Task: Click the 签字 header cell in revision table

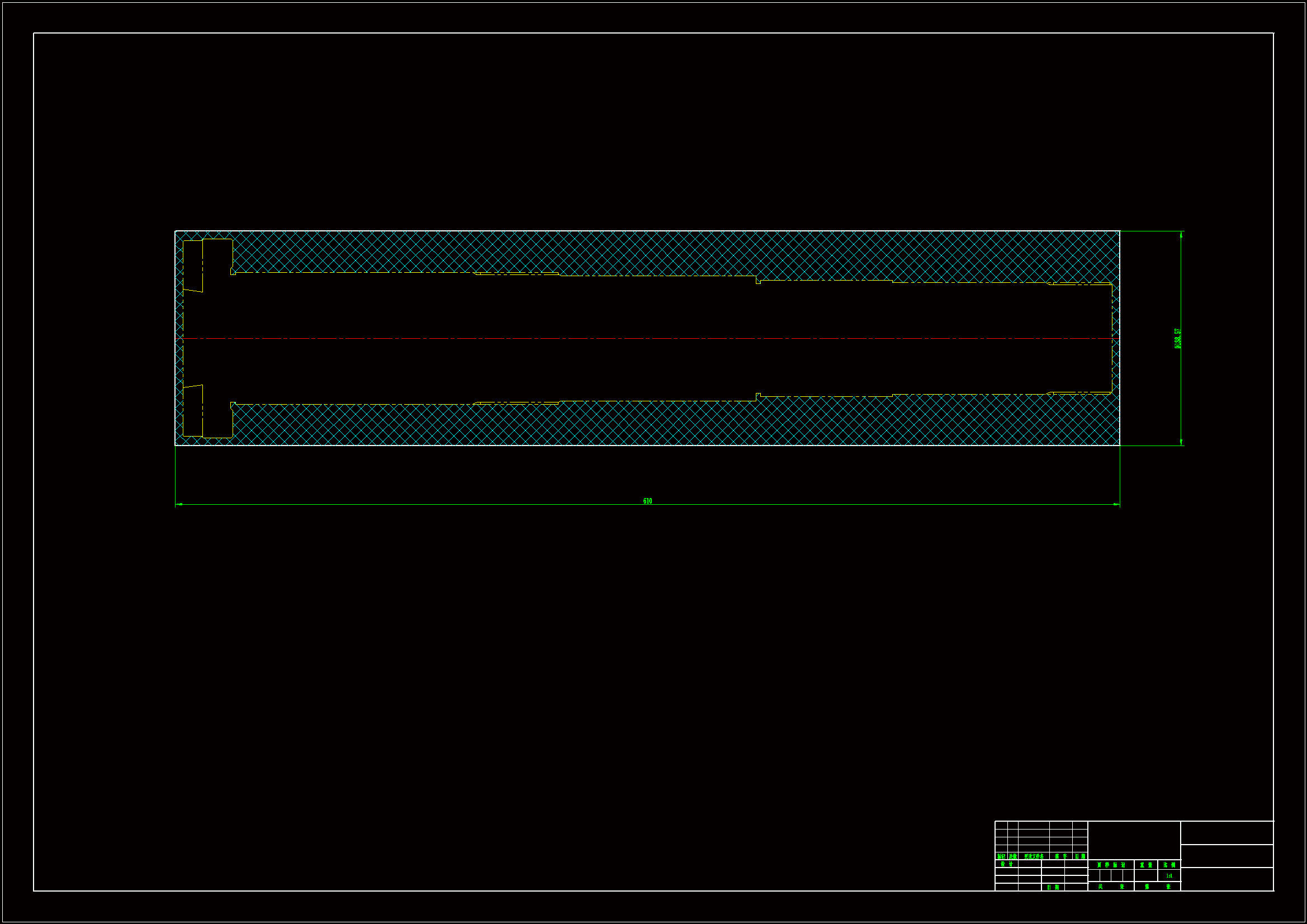Action: (x=1061, y=856)
